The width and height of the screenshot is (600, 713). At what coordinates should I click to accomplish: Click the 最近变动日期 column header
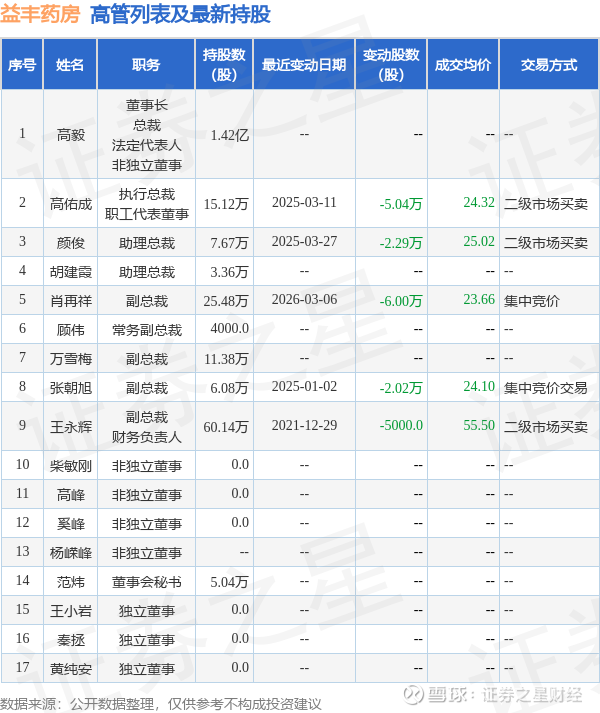click(304, 65)
